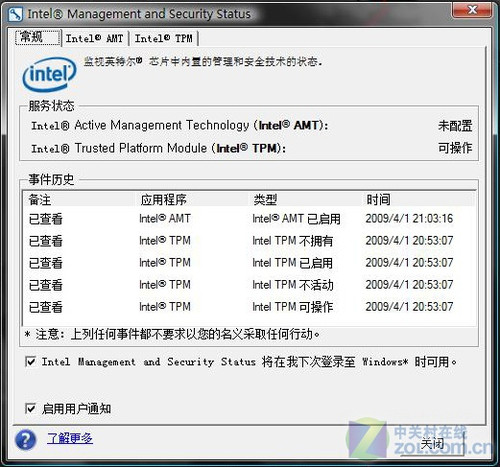Screen dimensions: 500x467
Task: Click the timestamp 2009/4/1 21:03:16
Action: [409, 219]
